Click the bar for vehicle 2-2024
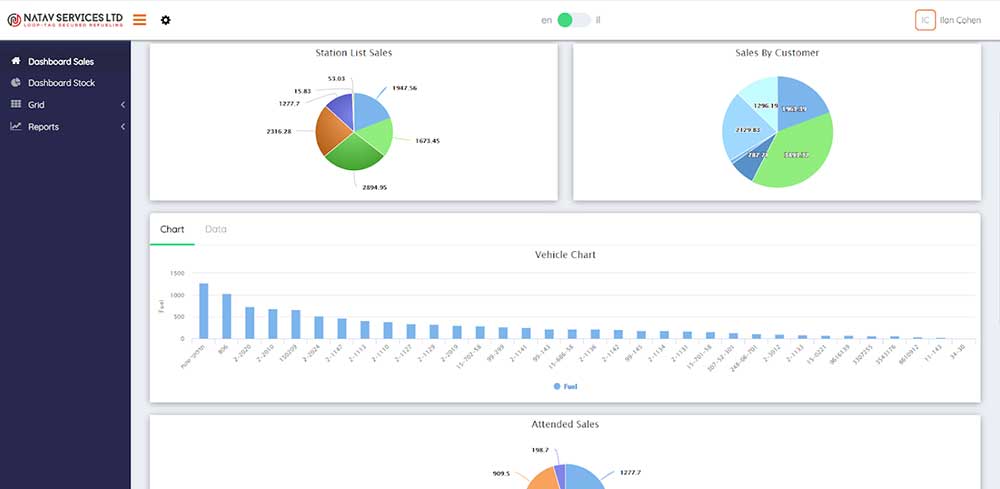1000x489 pixels. click(x=319, y=328)
